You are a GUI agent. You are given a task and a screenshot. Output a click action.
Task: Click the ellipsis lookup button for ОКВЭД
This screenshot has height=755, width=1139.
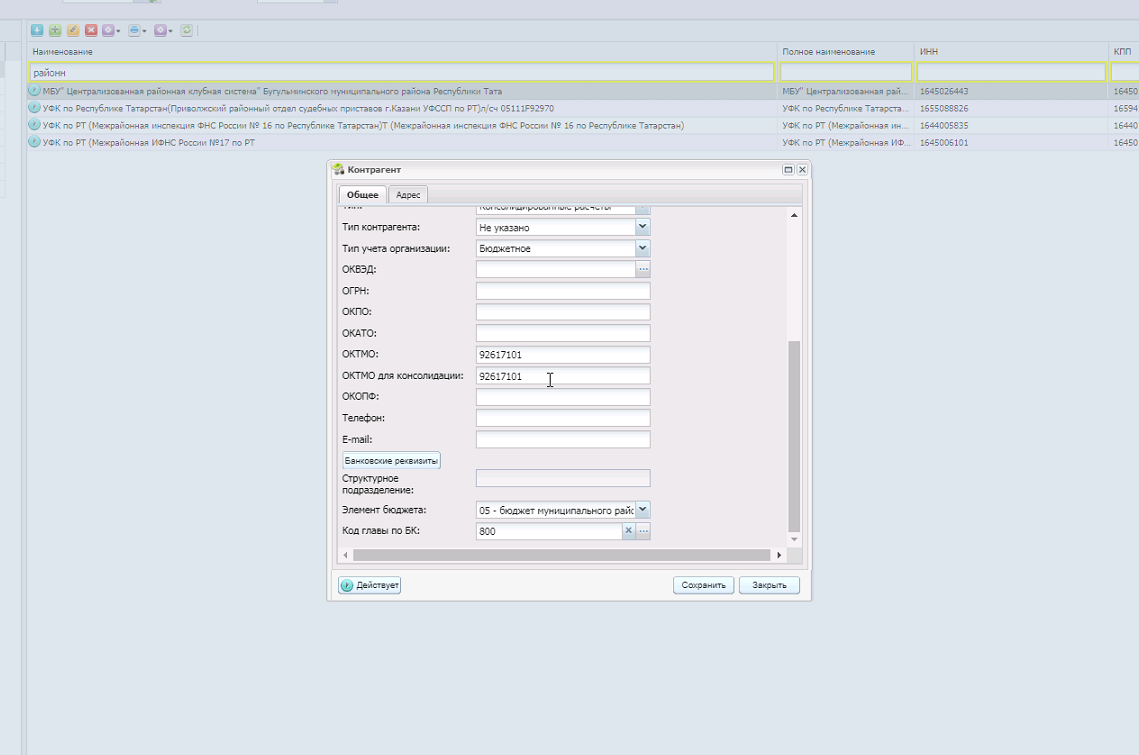coord(643,269)
